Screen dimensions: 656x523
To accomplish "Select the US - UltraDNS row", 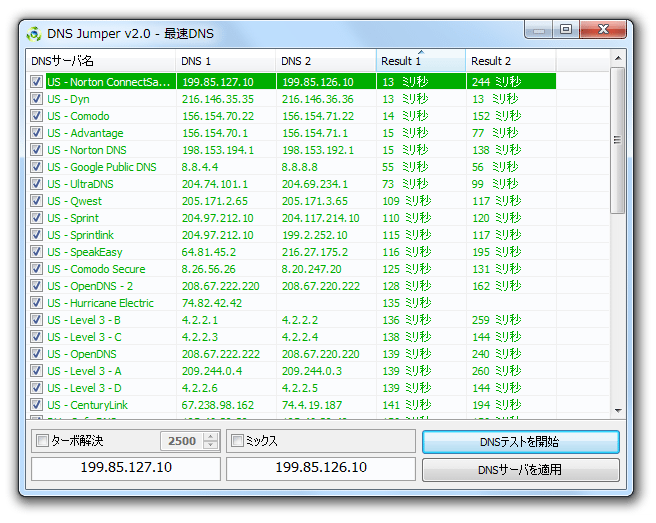I will tap(291, 184).
